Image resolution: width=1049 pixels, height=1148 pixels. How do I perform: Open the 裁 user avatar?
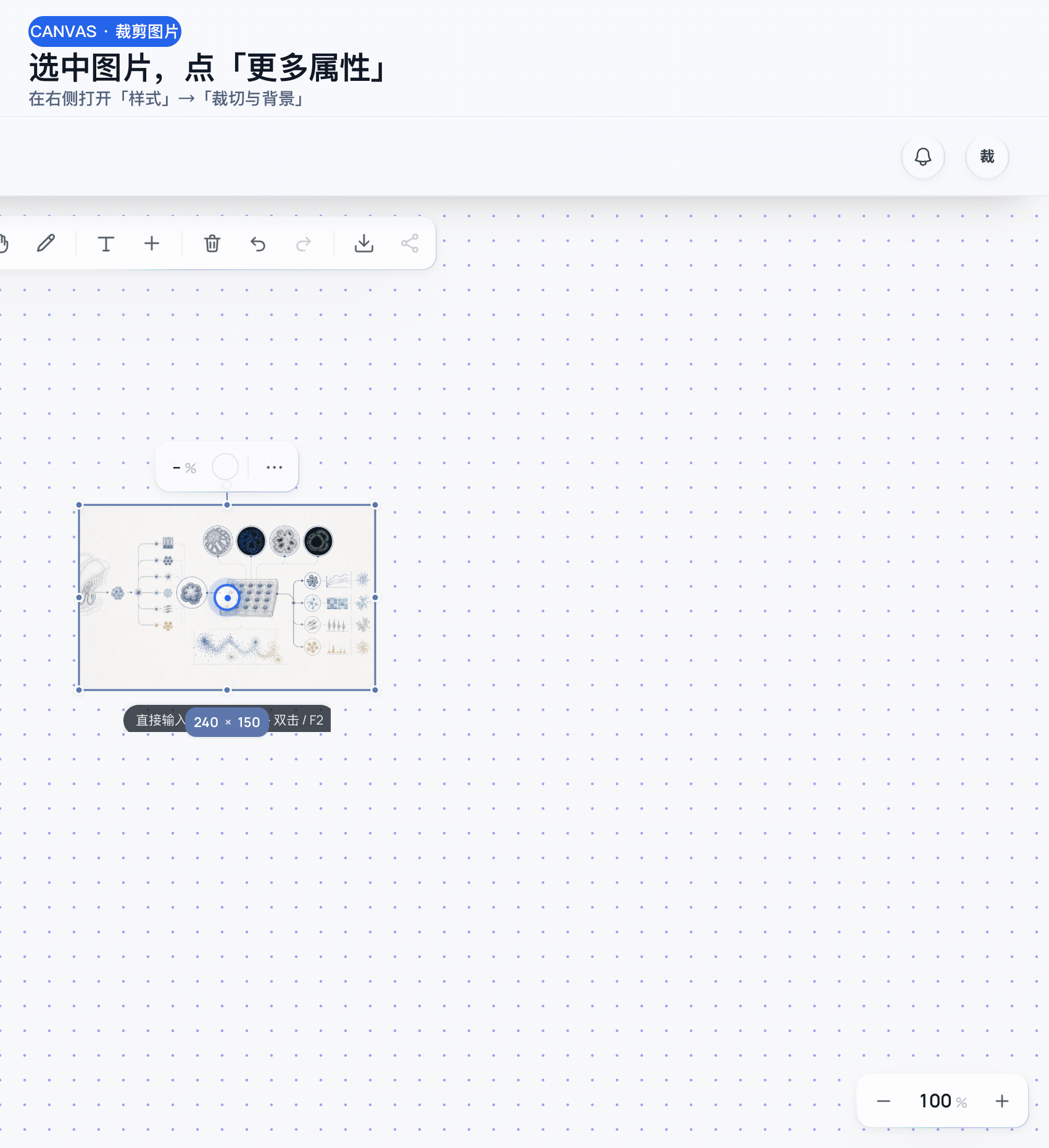(987, 157)
